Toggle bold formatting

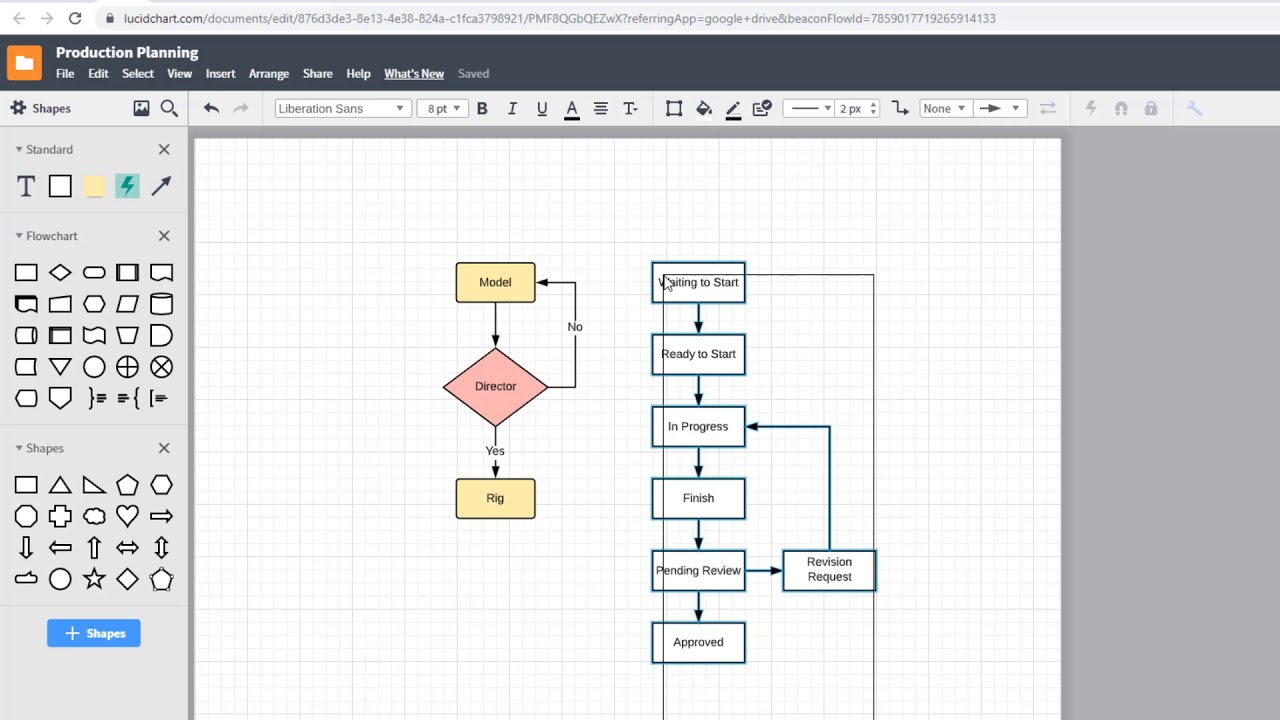pyautogui.click(x=482, y=108)
